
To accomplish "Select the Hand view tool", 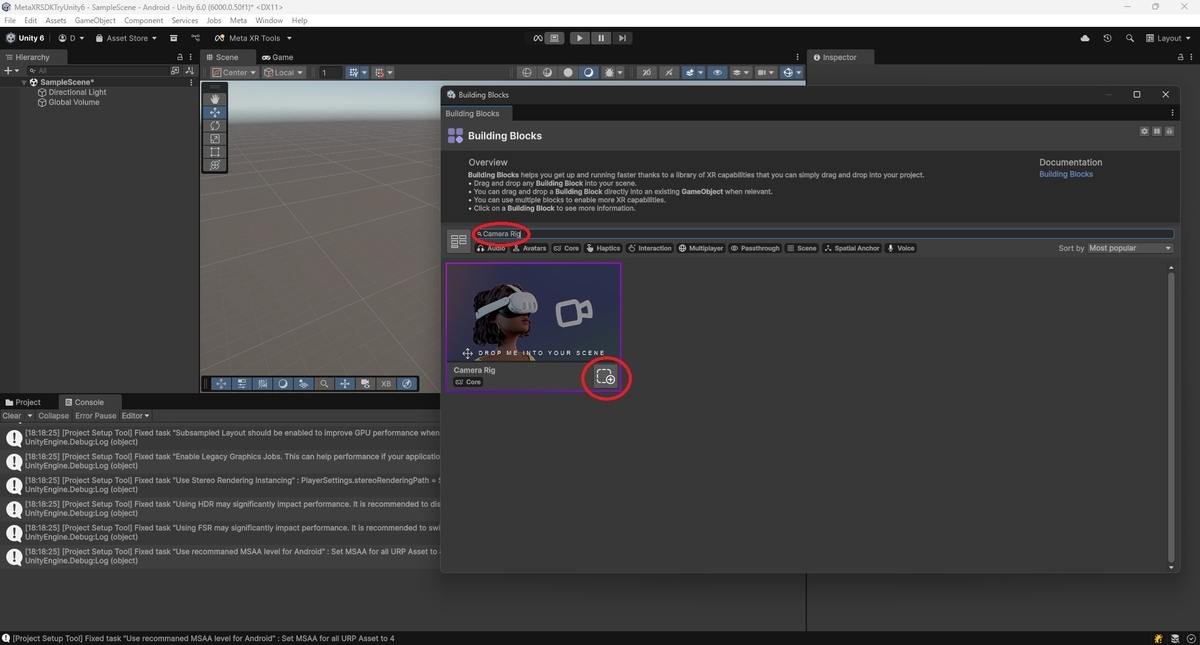I will point(215,99).
